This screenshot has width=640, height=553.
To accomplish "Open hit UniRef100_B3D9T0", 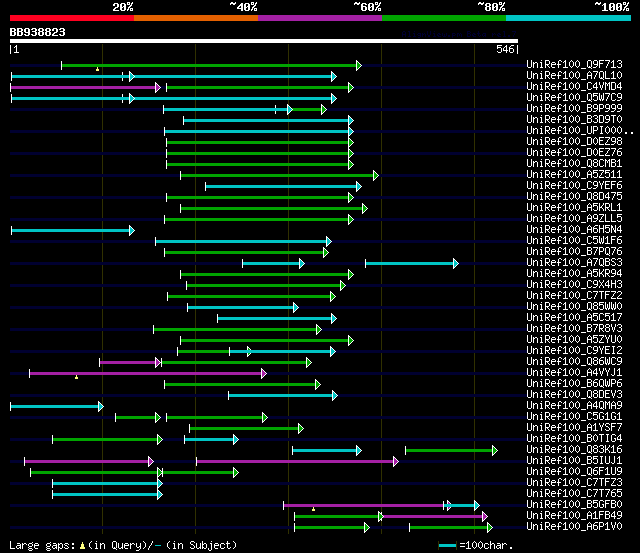I will pos(574,119).
